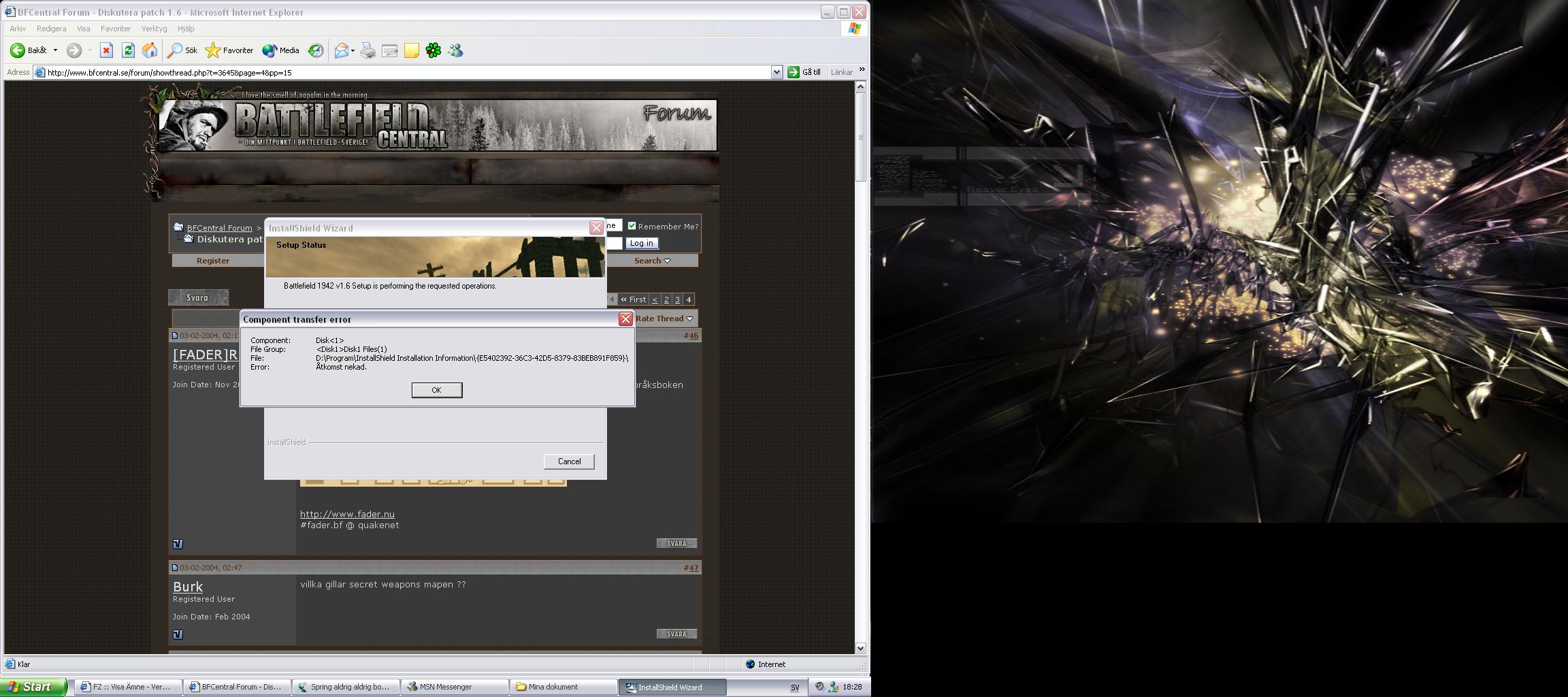
Task: Toggle the Remember Me checkbox
Action: click(x=632, y=226)
